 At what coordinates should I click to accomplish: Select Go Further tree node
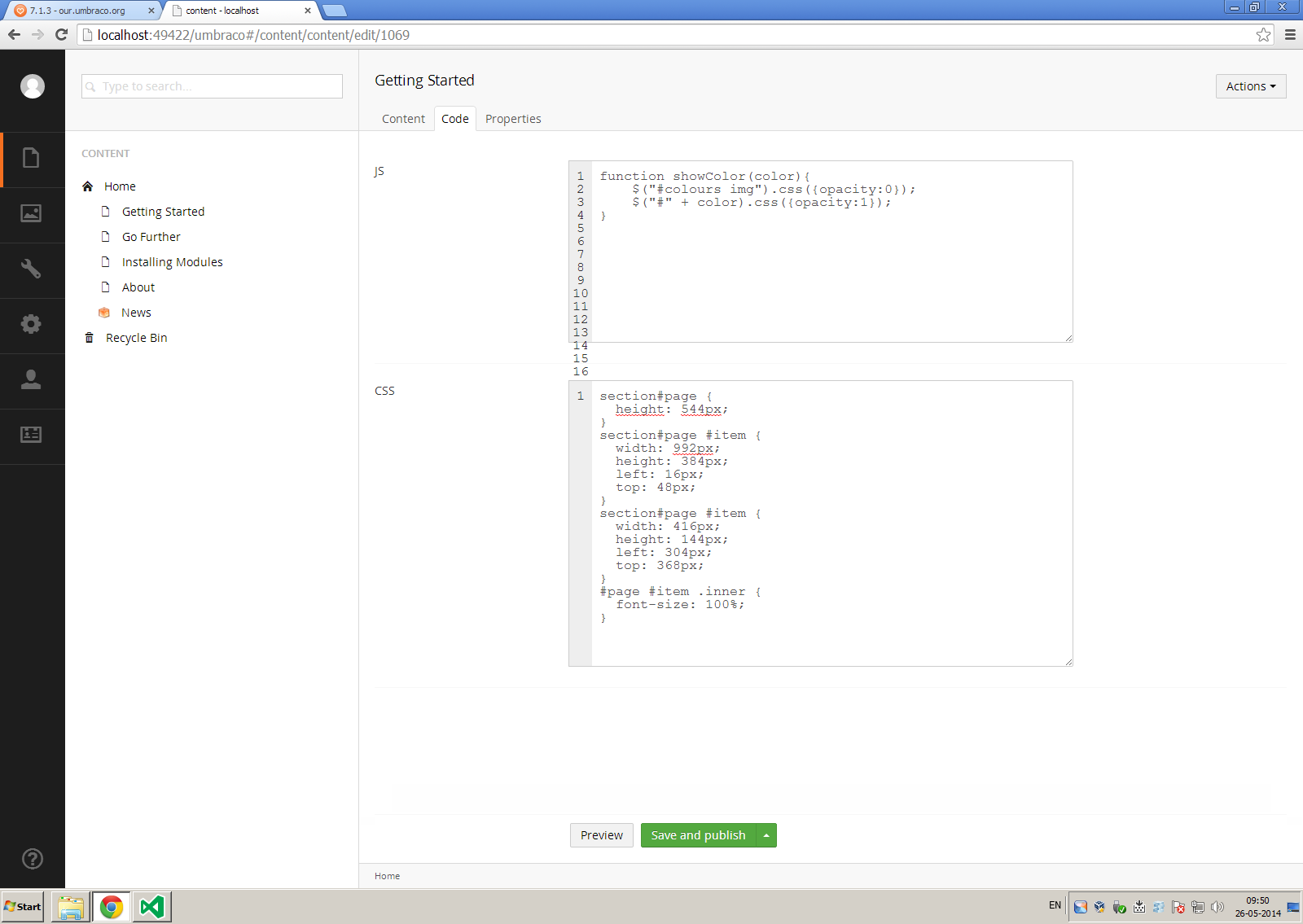151,237
